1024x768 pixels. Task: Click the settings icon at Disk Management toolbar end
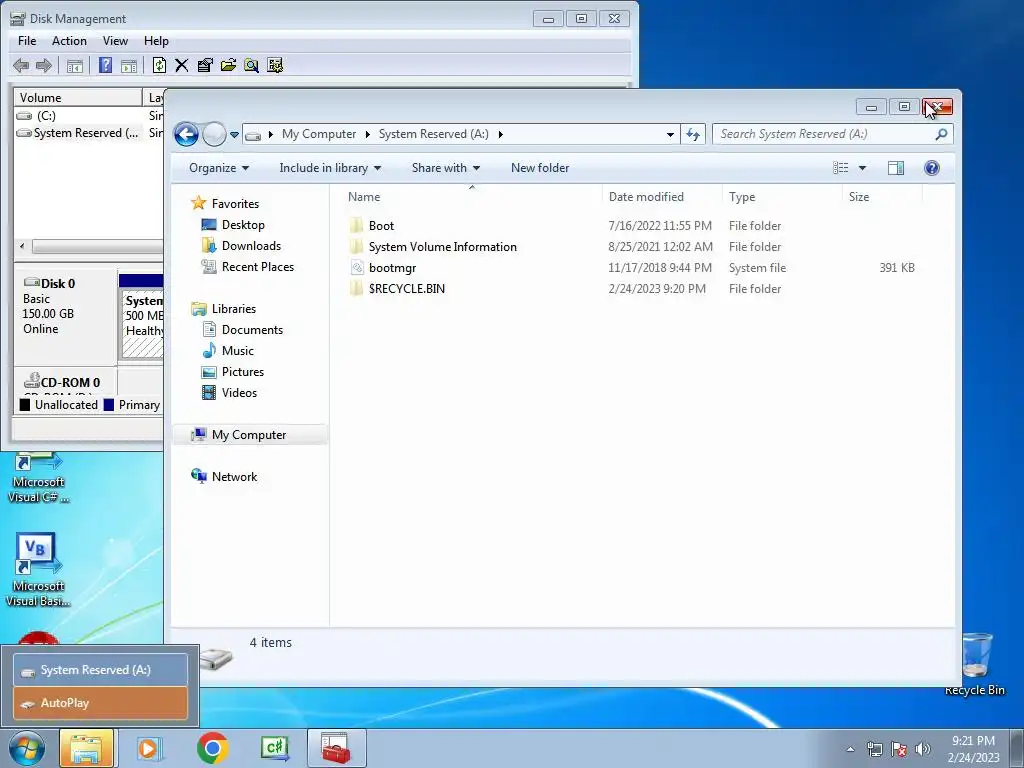[275, 65]
